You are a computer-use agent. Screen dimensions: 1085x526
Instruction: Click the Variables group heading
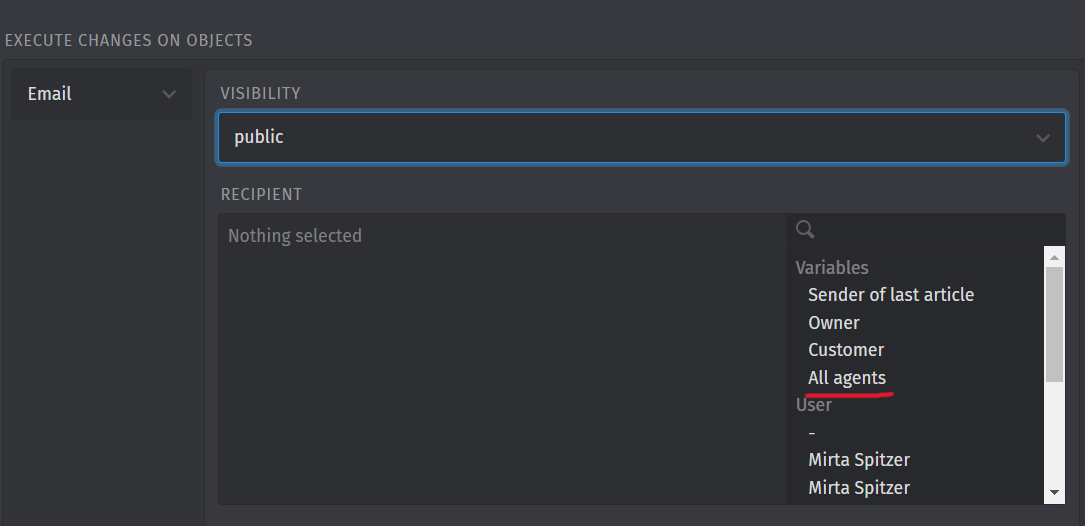click(832, 268)
